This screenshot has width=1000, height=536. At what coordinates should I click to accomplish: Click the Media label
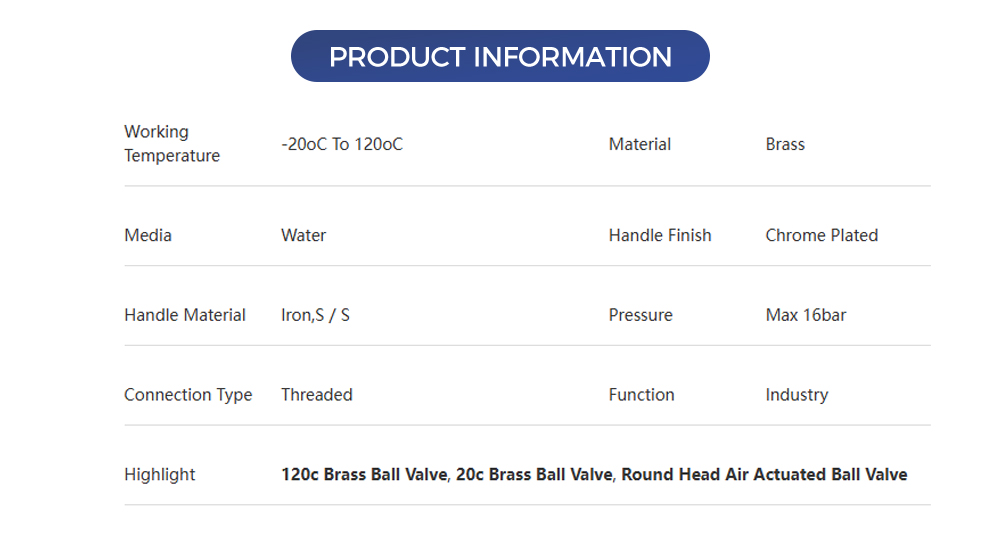pos(148,235)
